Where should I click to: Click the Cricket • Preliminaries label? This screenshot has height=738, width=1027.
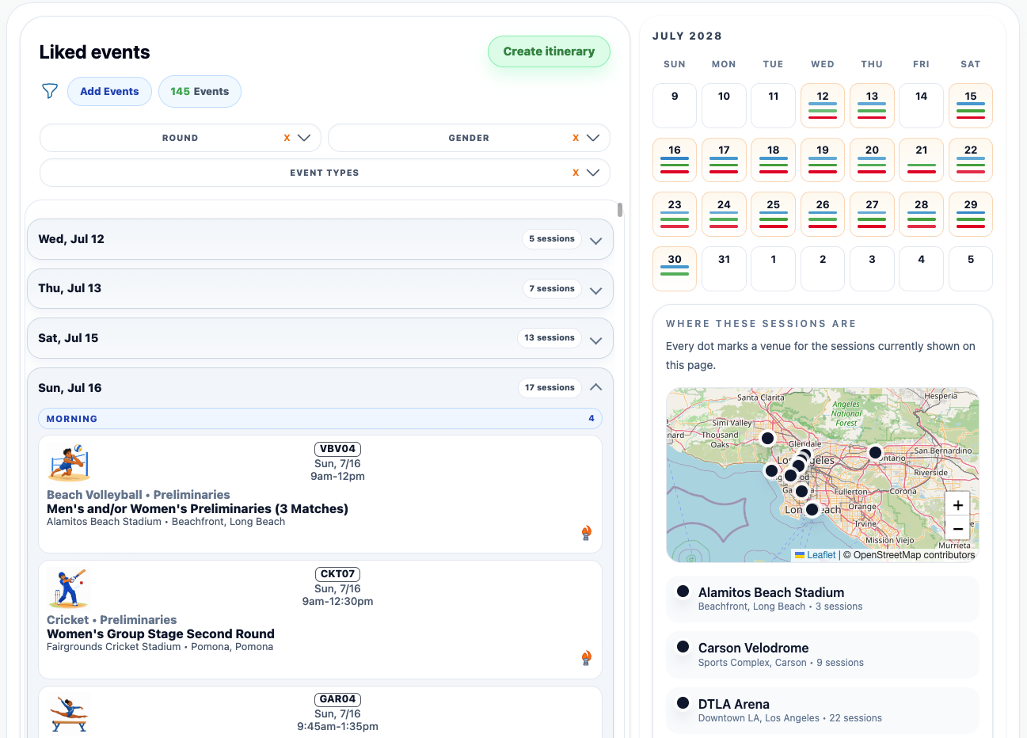(x=111, y=619)
